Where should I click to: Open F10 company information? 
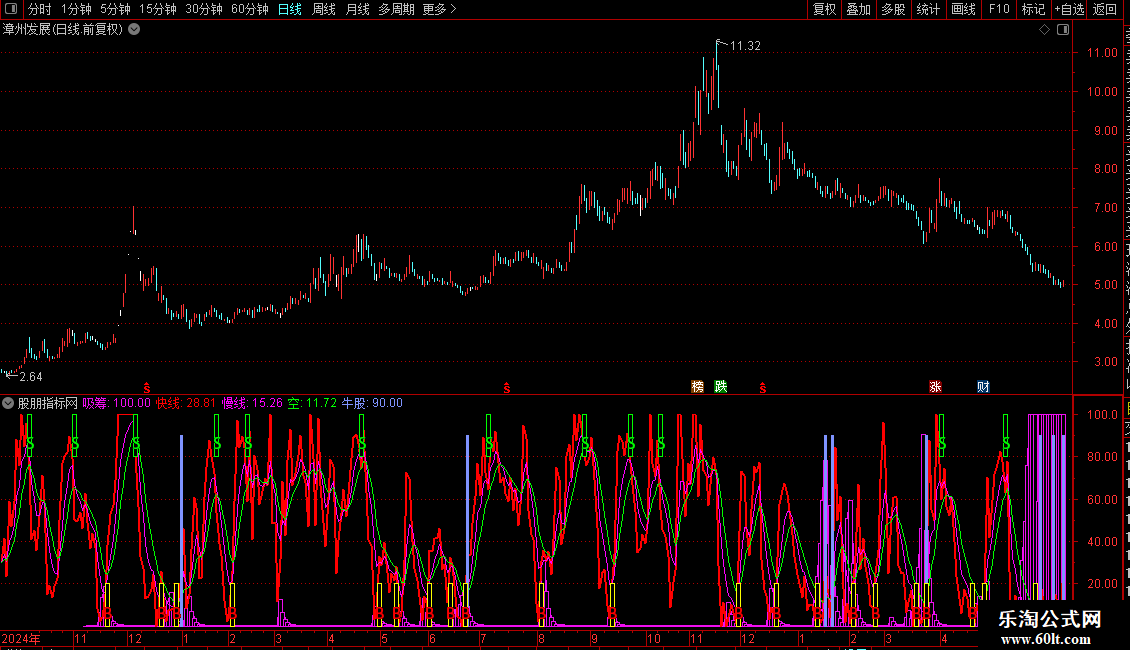pos(999,9)
